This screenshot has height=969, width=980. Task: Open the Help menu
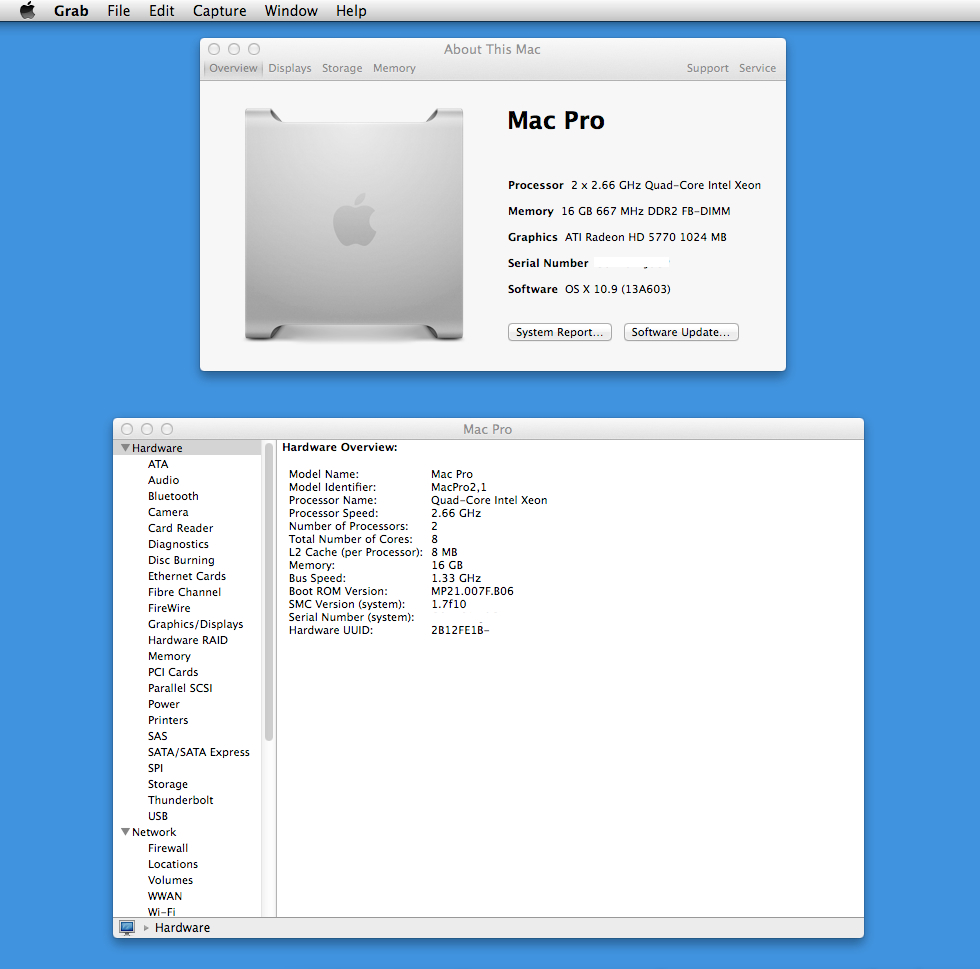point(351,11)
